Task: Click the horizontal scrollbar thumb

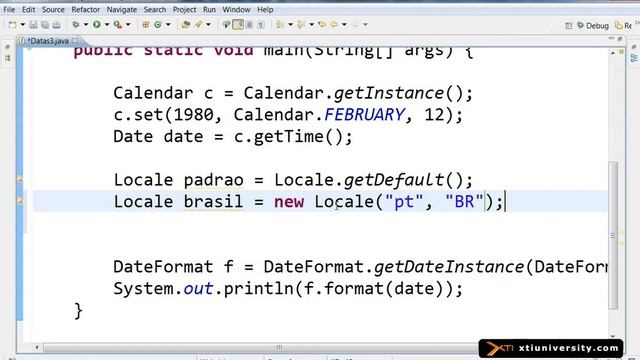Action: (279, 347)
